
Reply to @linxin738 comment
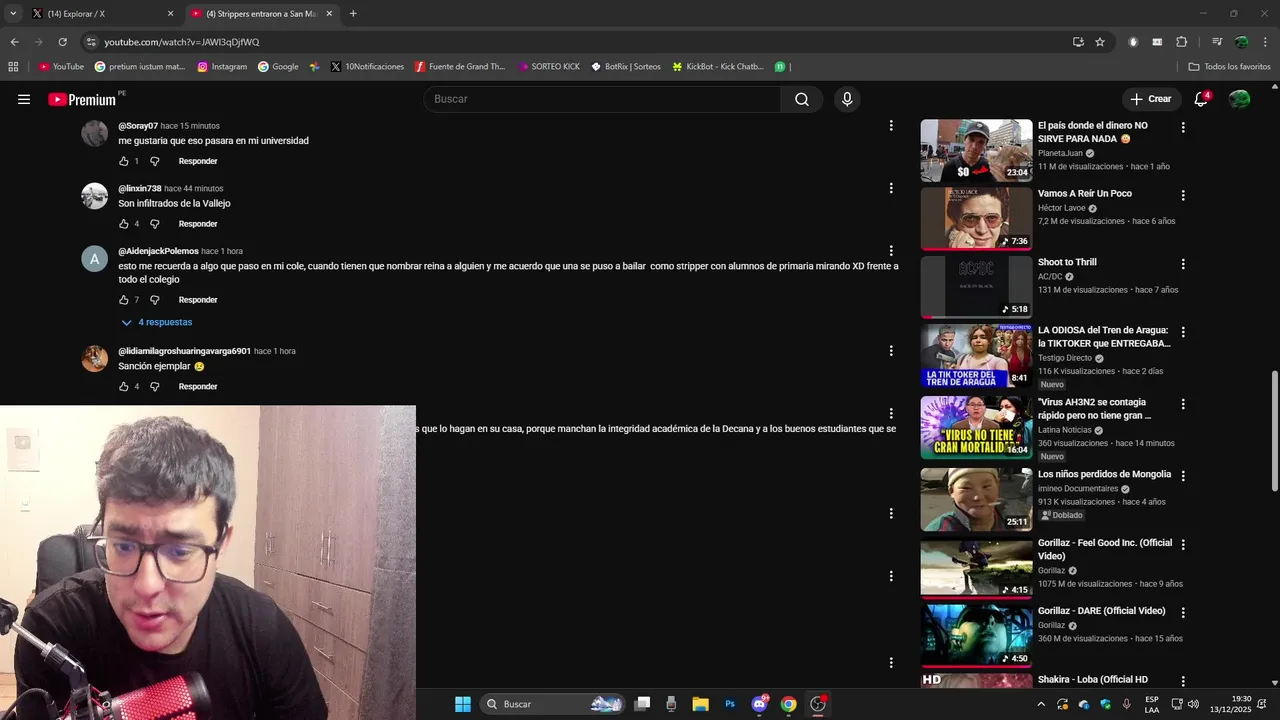tap(198, 224)
